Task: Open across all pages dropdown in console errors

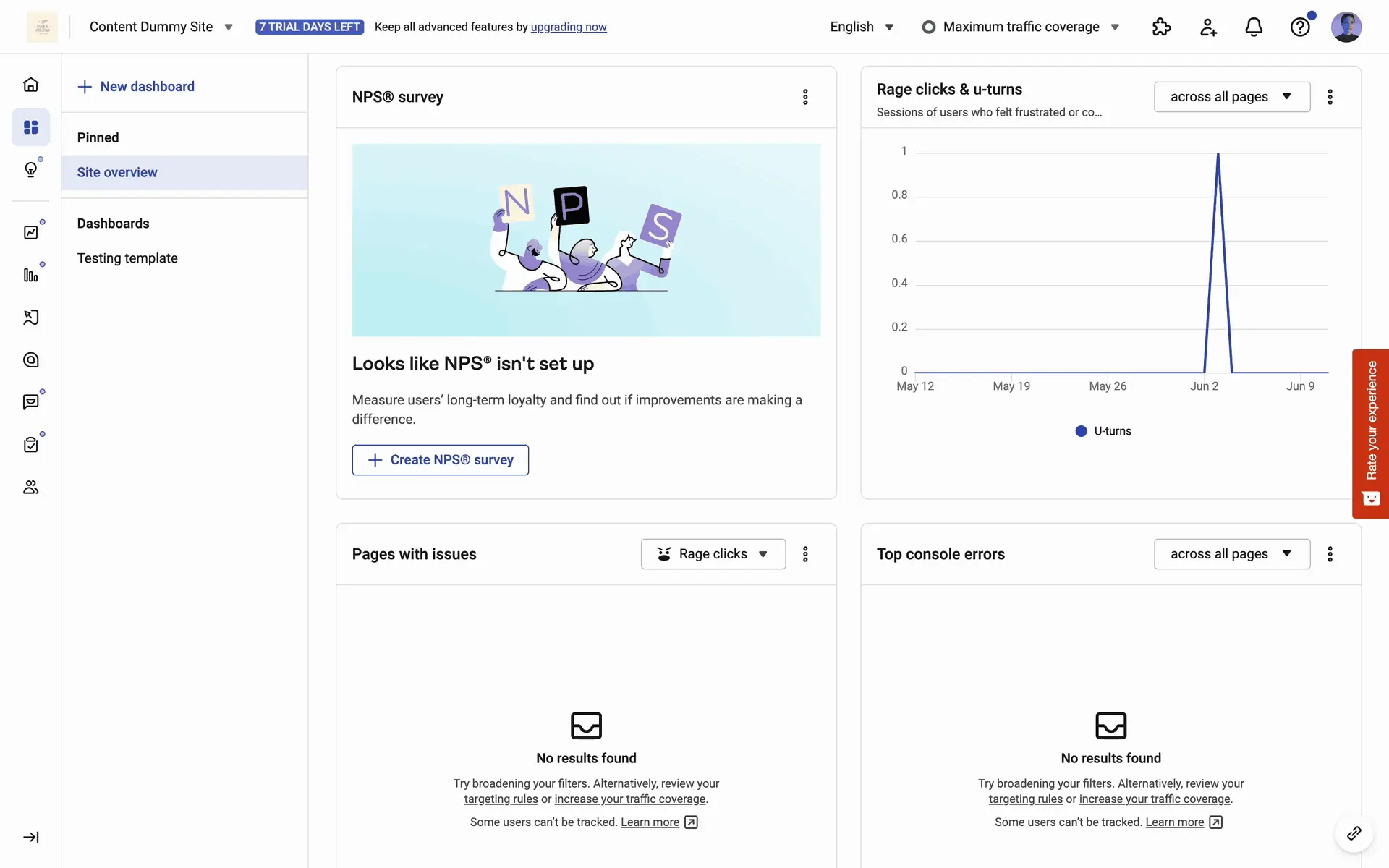Action: point(1231,554)
